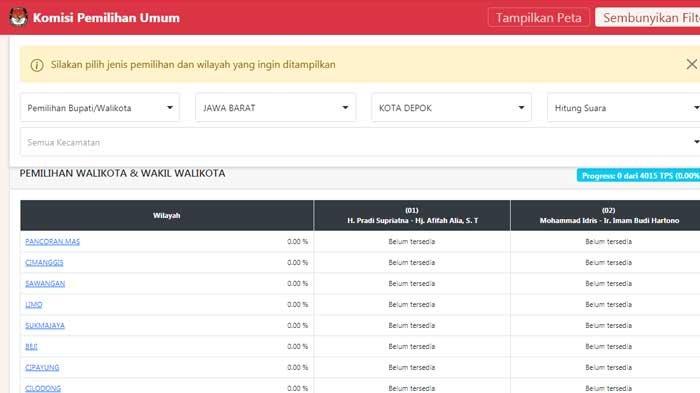Open the LIMO district link

tap(34, 305)
